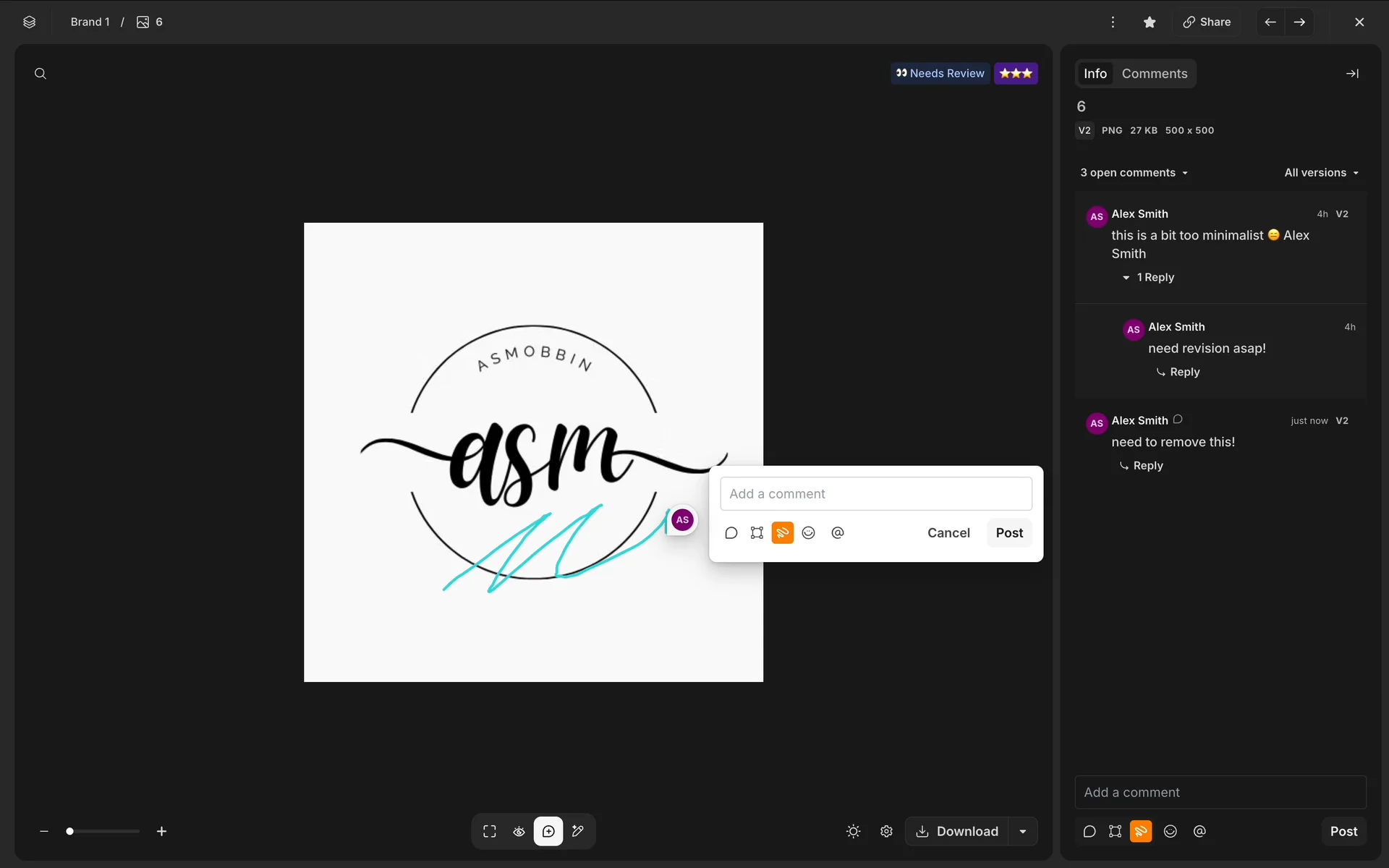The height and width of the screenshot is (868, 1389).
Task: Open the emoji picker in the comment popup
Action: (x=809, y=533)
